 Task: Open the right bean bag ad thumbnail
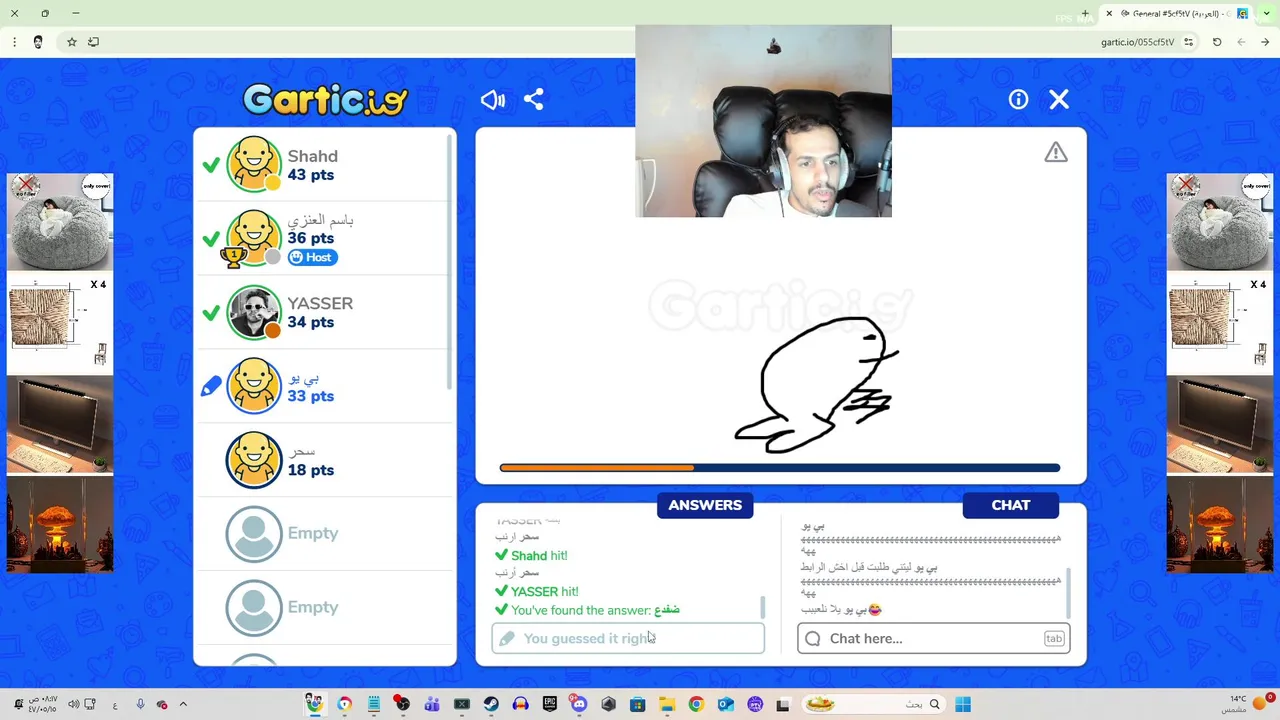[1219, 222]
